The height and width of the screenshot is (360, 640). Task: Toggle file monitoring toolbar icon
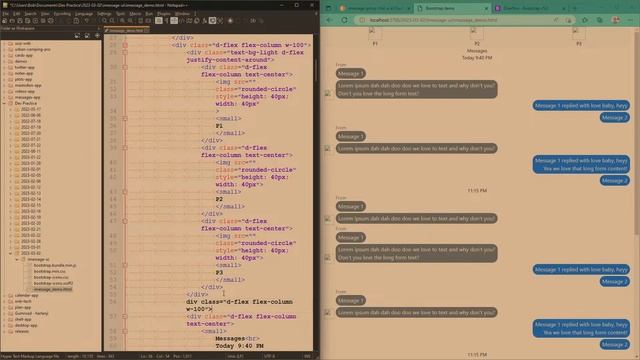click(x=220, y=20)
